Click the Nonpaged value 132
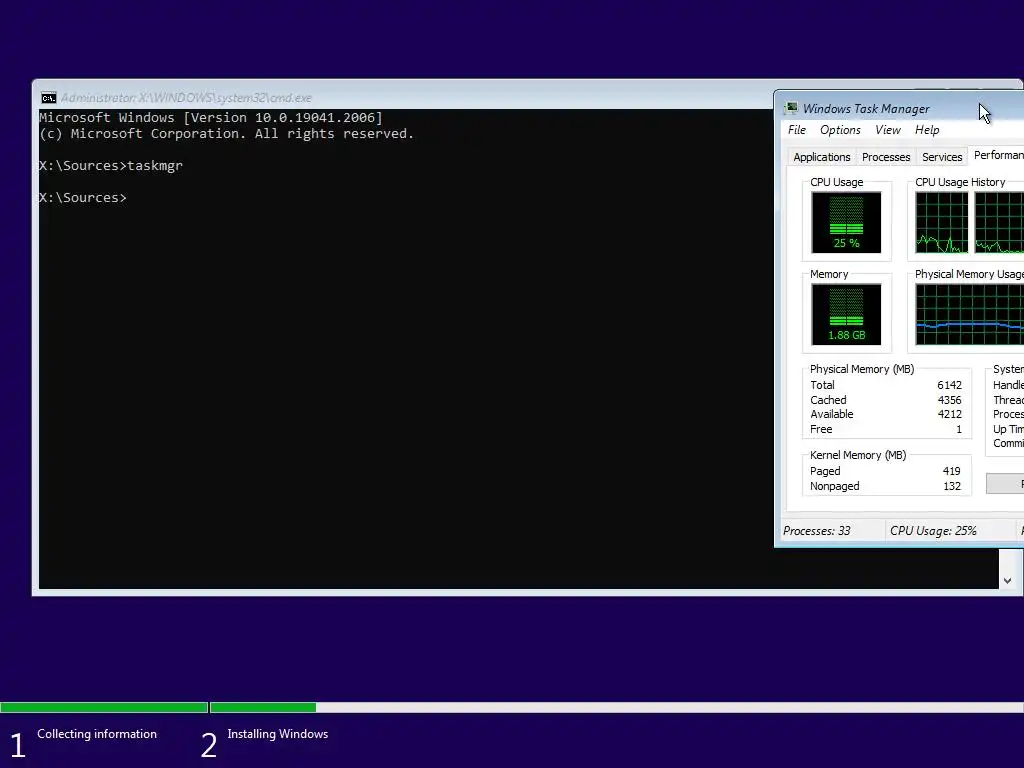The height and width of the screenshot is (768, 1024). pyautogui.click(x=952, y=487)
